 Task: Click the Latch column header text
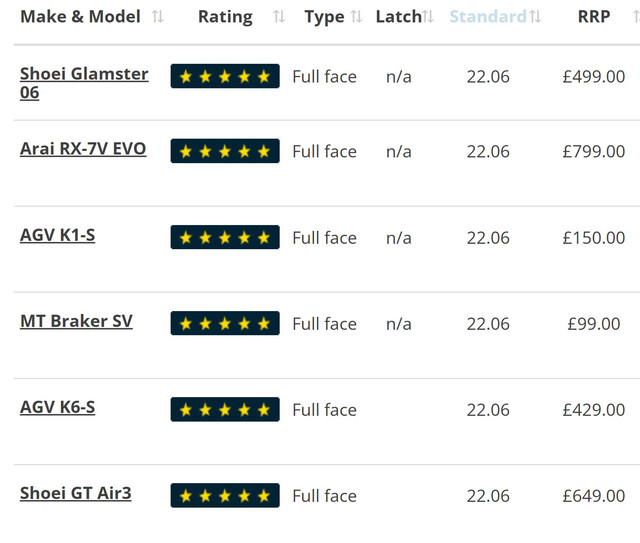point(399,17)
